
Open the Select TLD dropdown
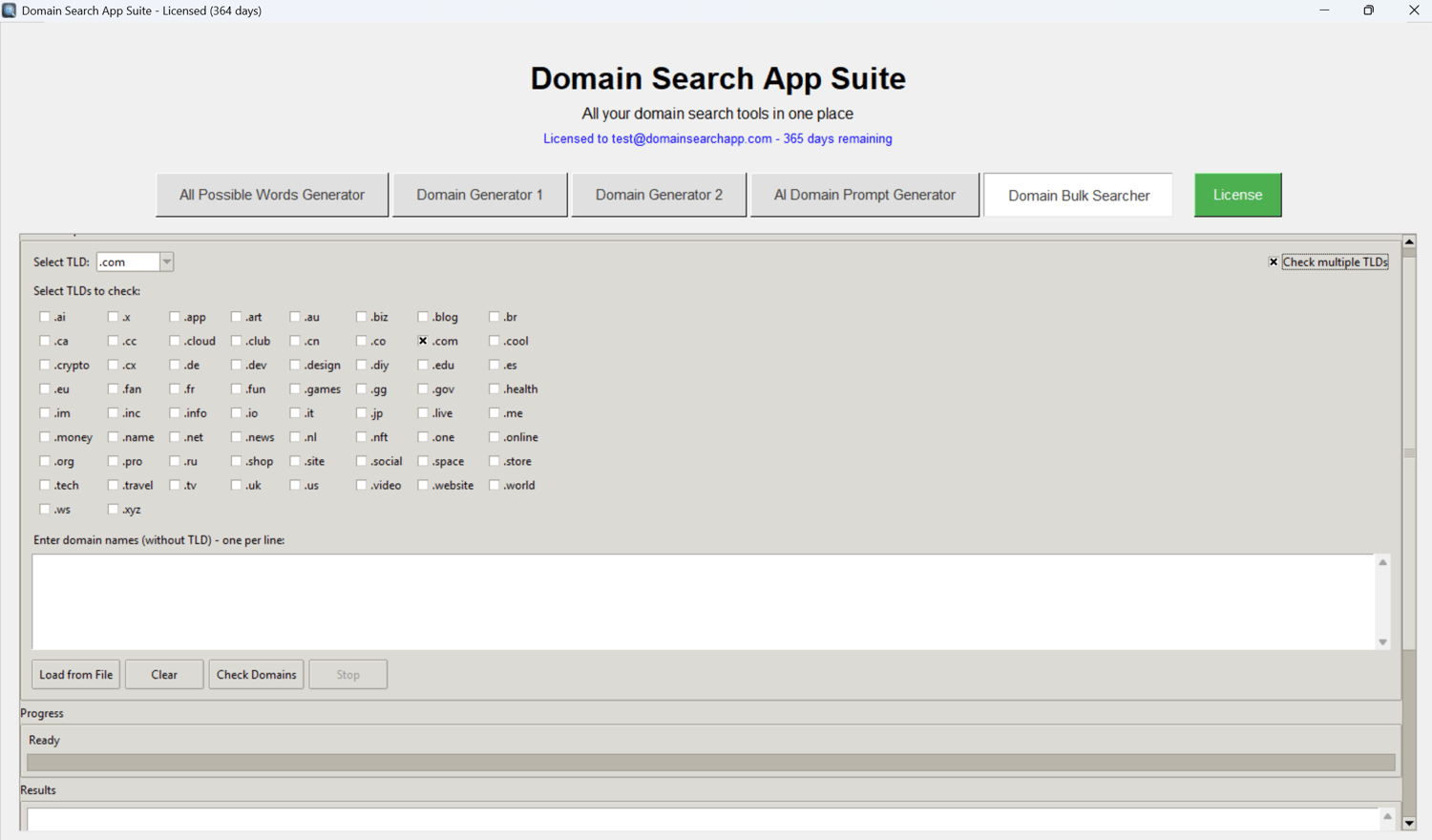[166, 262]
